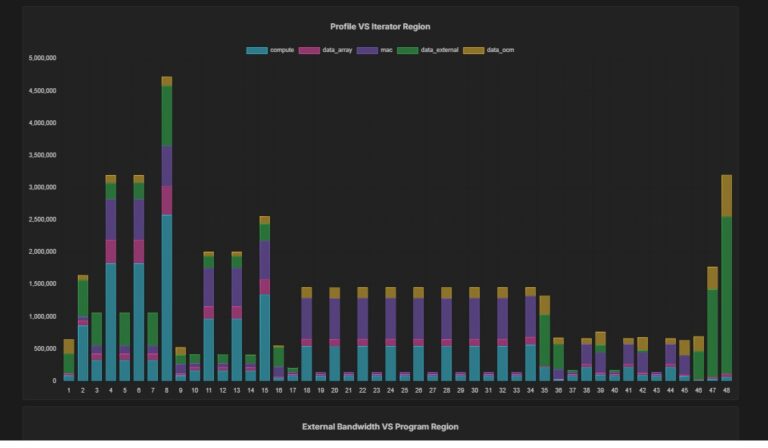768x448 pixels.
Task: Show only data_ocm via legend label
Action: click(500, 50)
